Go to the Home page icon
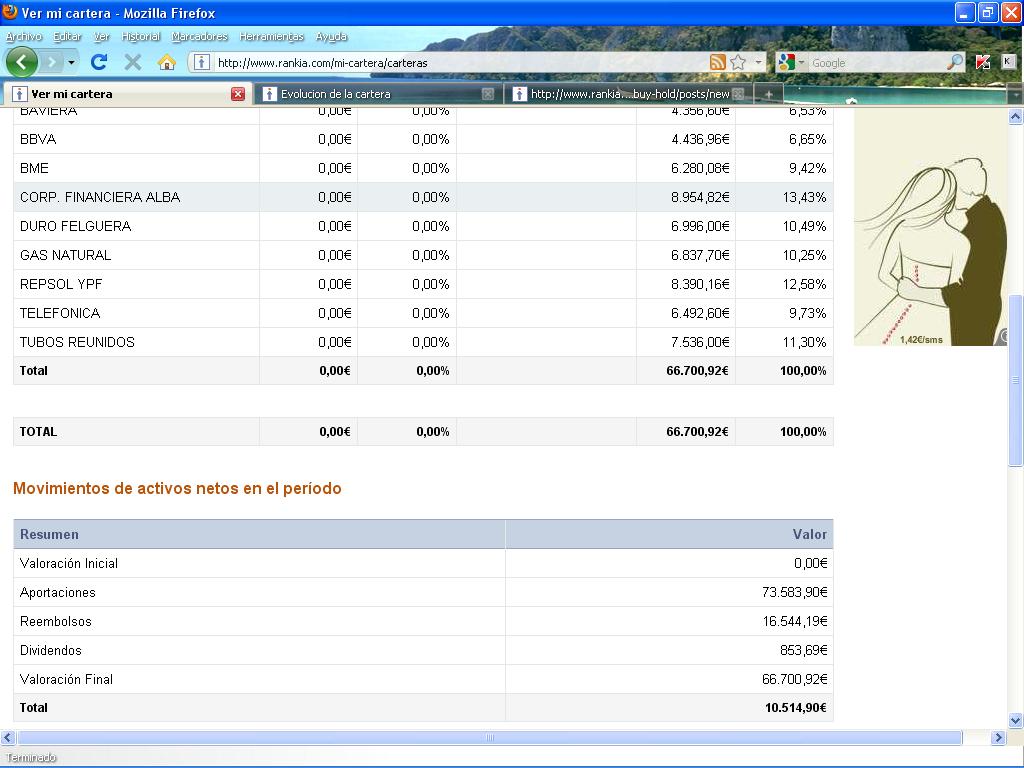1024x768 pixels. pos(166,62)
